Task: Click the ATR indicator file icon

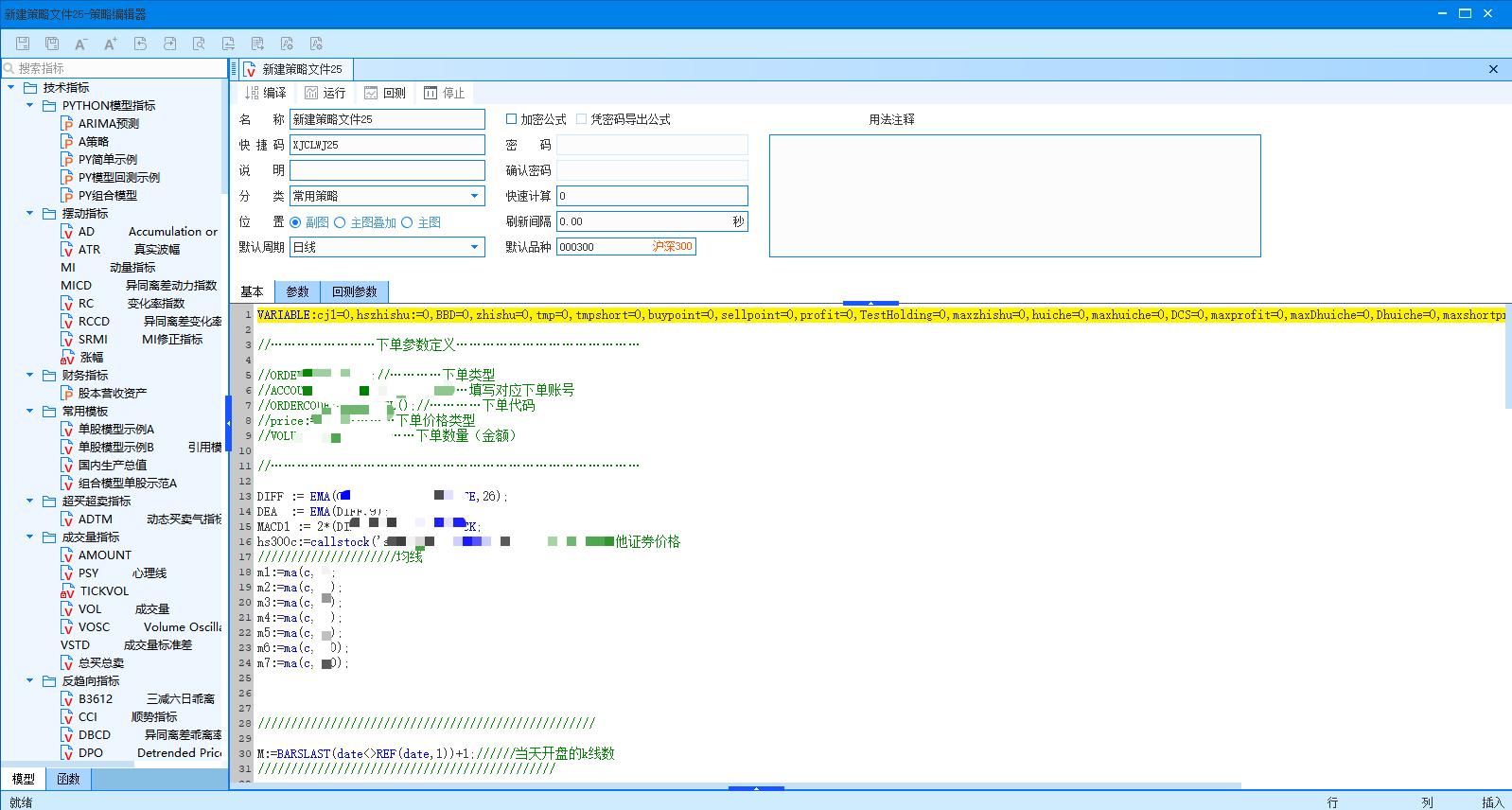Action: pos(67,250)
